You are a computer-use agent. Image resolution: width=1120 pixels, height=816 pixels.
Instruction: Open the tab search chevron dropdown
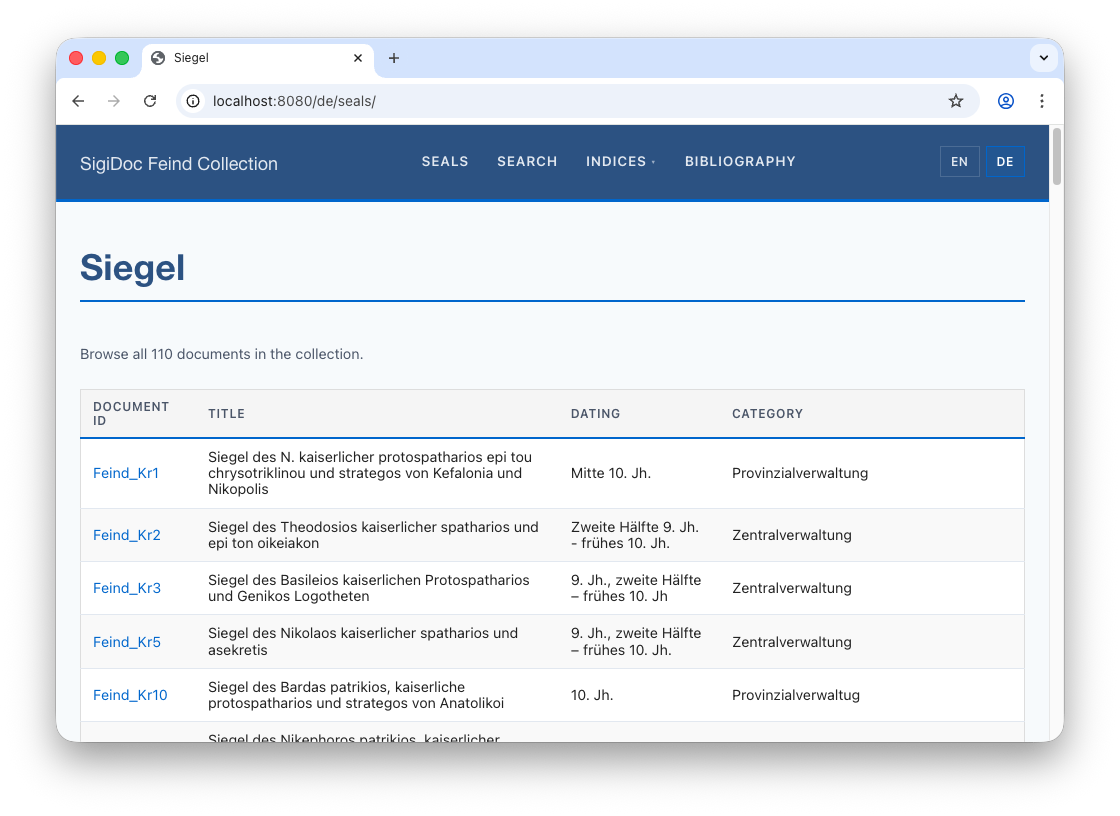pyautogui.click(x=1043, y=58)
